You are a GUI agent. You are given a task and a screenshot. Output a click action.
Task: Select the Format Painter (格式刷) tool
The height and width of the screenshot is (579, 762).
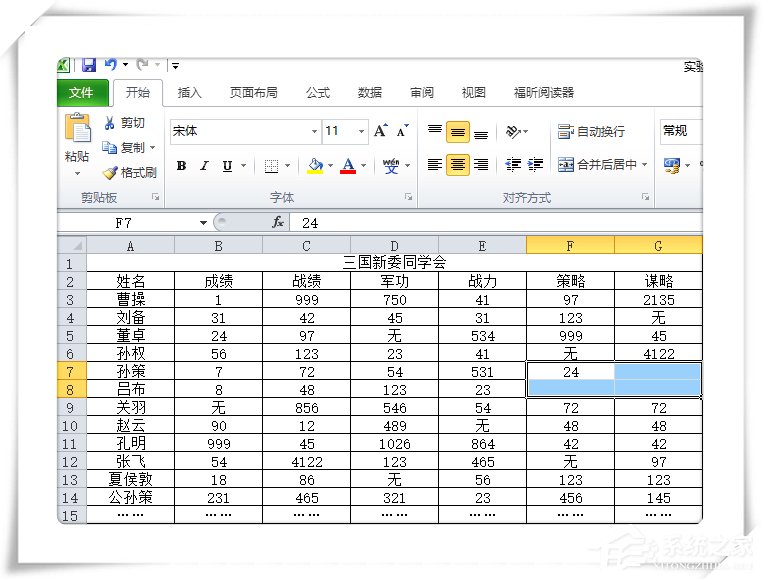110,172
